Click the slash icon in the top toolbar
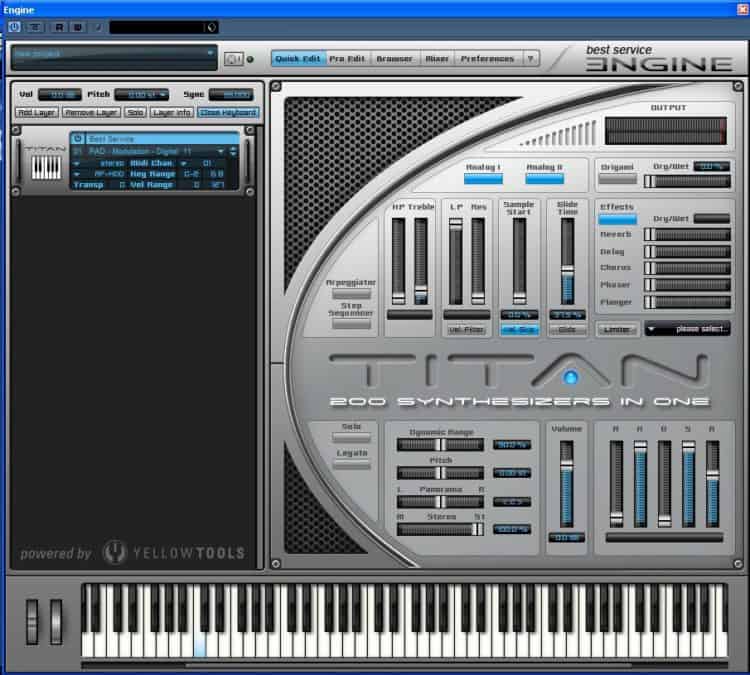Screen dimensions: 750x675 (x=98, y=27)
